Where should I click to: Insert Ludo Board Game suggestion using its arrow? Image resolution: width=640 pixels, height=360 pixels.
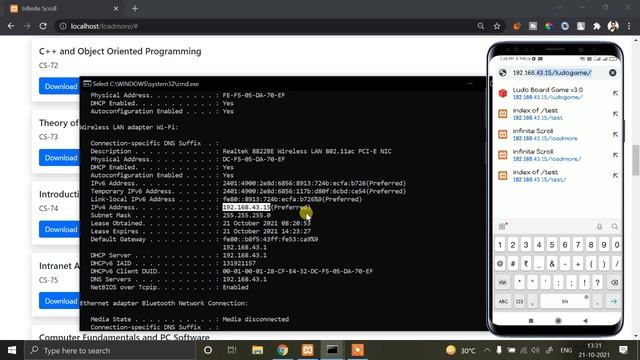(615, 93)
